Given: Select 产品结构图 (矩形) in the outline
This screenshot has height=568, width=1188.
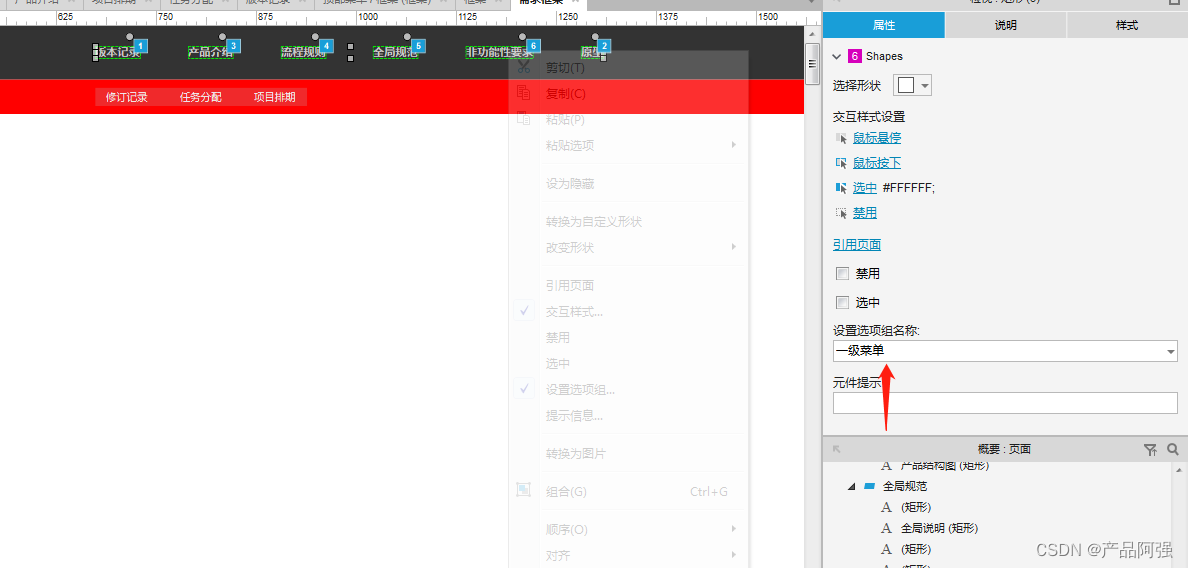Looking at the screenshot, I should click(x=945, y=467).
